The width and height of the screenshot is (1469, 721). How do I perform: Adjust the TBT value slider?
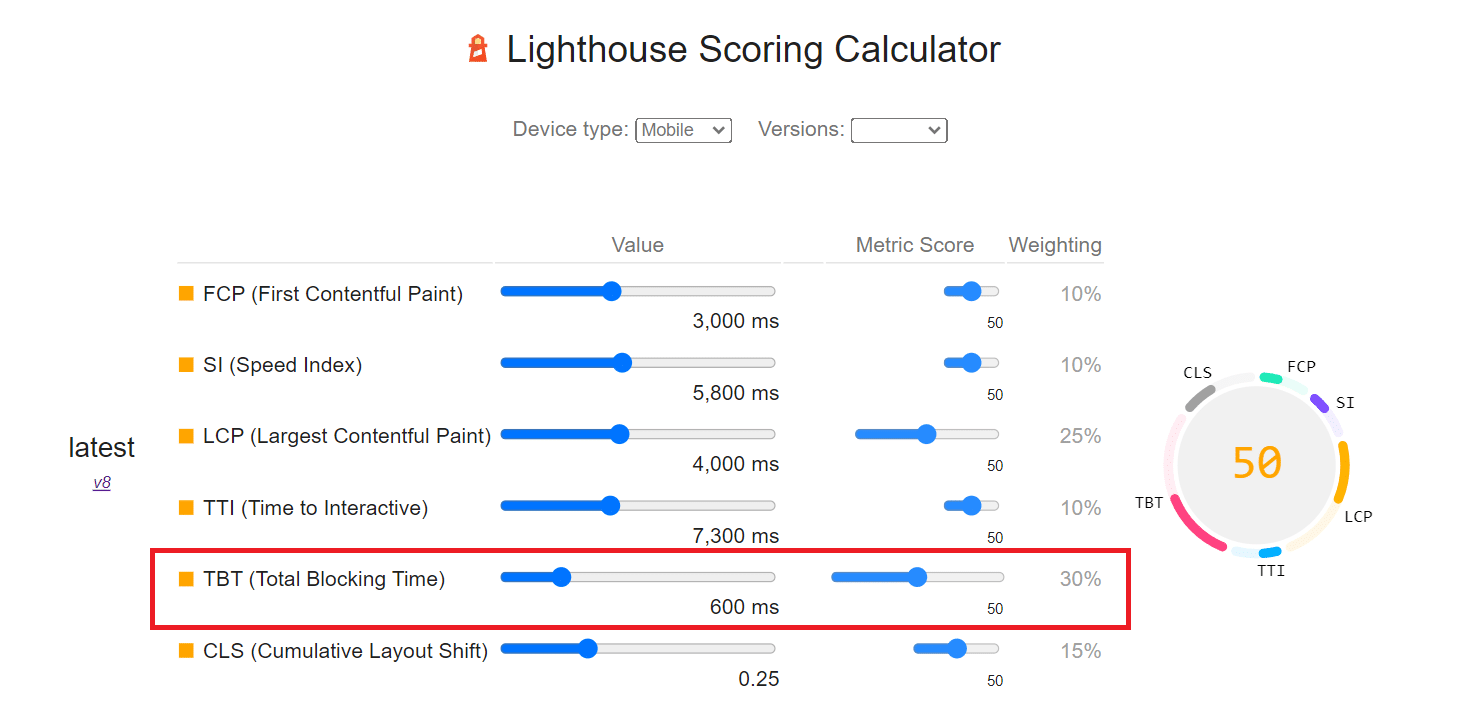638,577
